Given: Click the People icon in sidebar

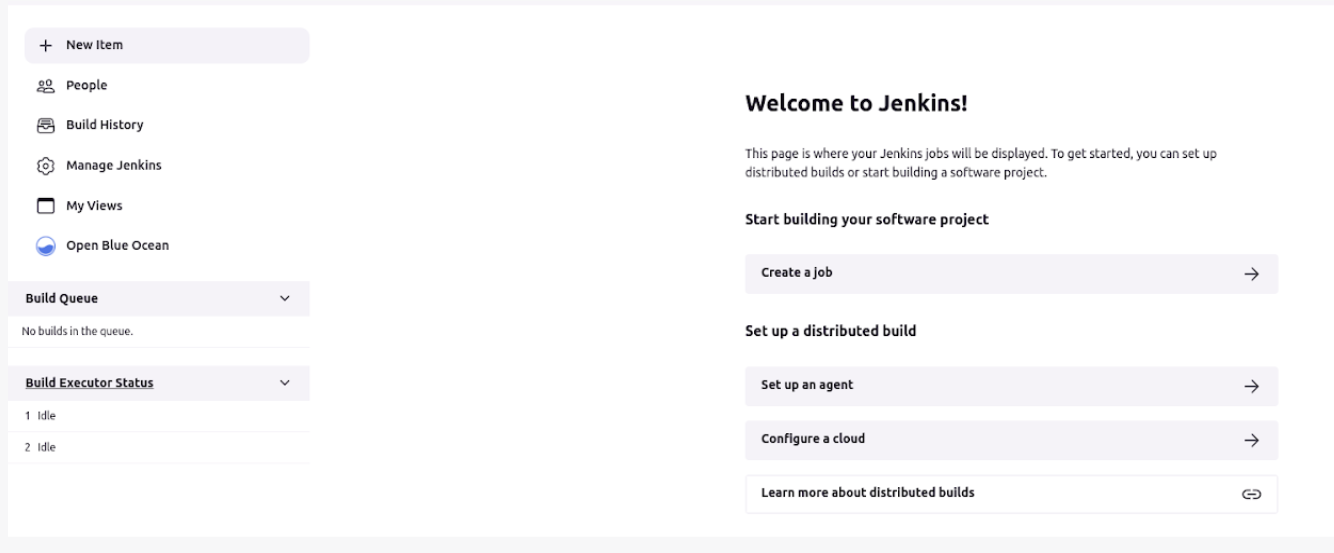Looking at the screenshot, I should pyautogui.click(x=45, y=86).
